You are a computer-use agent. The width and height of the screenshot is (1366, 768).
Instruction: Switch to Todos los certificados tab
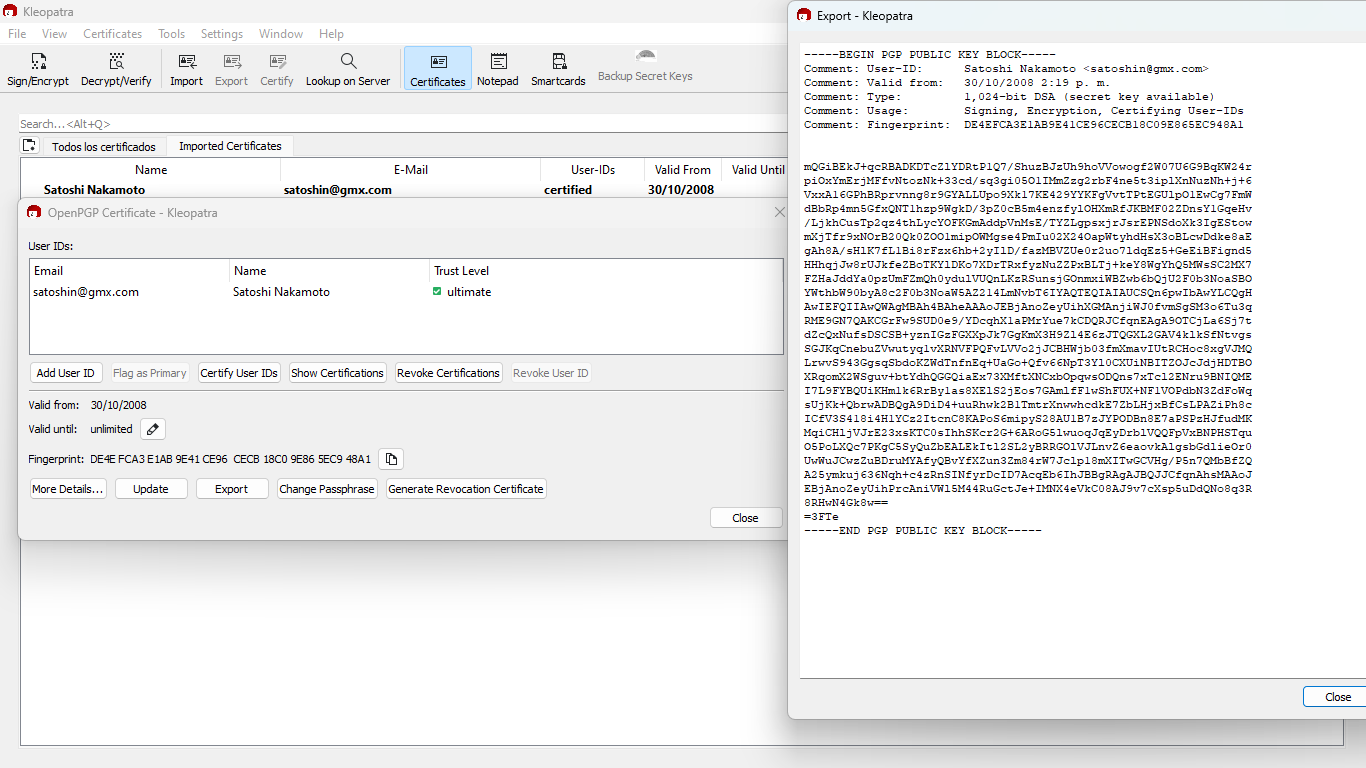click(x=104, y=147)
